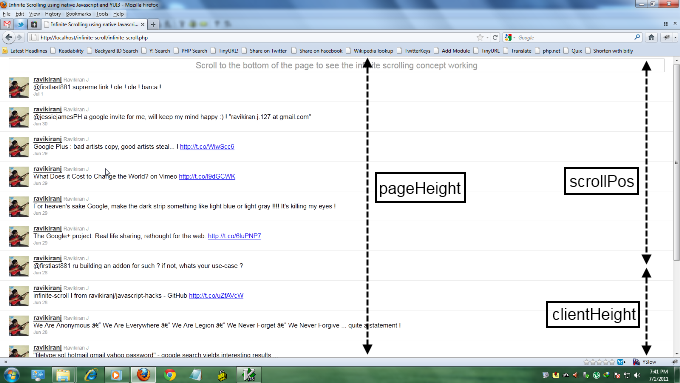680x383 pixels.
Task: Open link in Google Plus tweet
Action: pos(207,147)
